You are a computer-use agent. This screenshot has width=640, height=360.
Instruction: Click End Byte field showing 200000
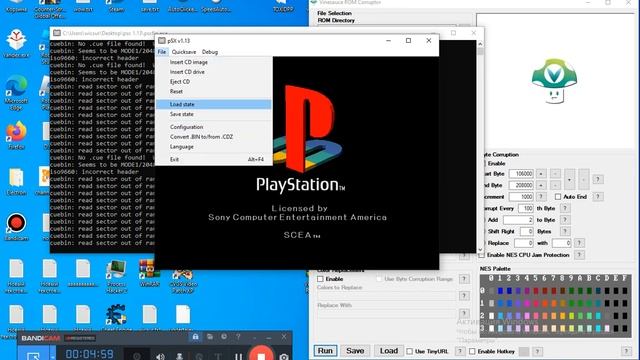pyautogui.click(x=521, y=185)
